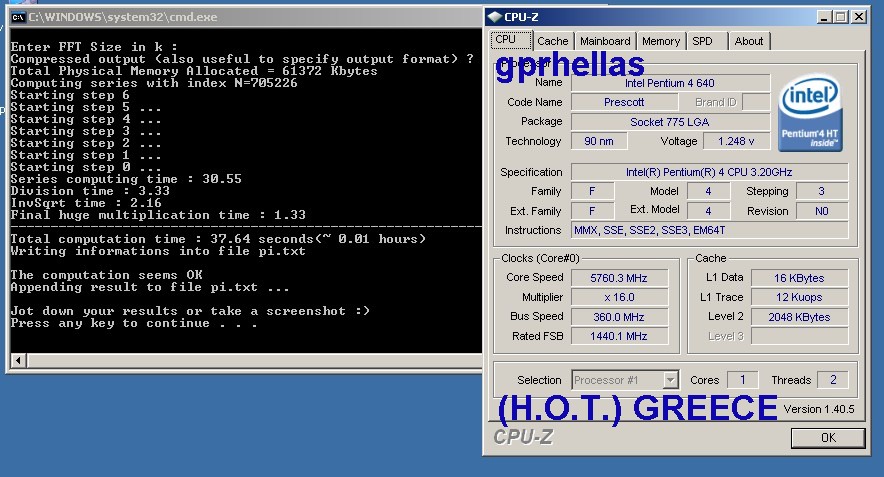Screen dimensions: 884x477
Task: Maximize the CPU-Z window
Action: tap(841, 17)
